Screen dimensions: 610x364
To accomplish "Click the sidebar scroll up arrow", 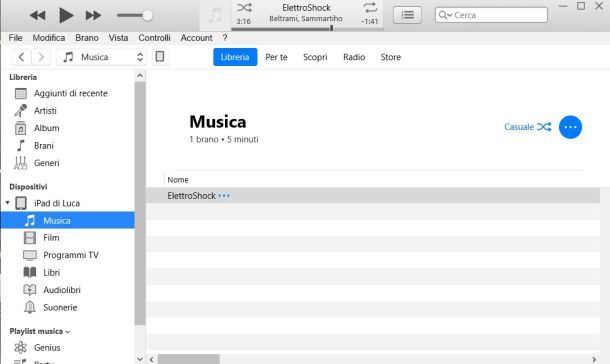I will 140,76.
